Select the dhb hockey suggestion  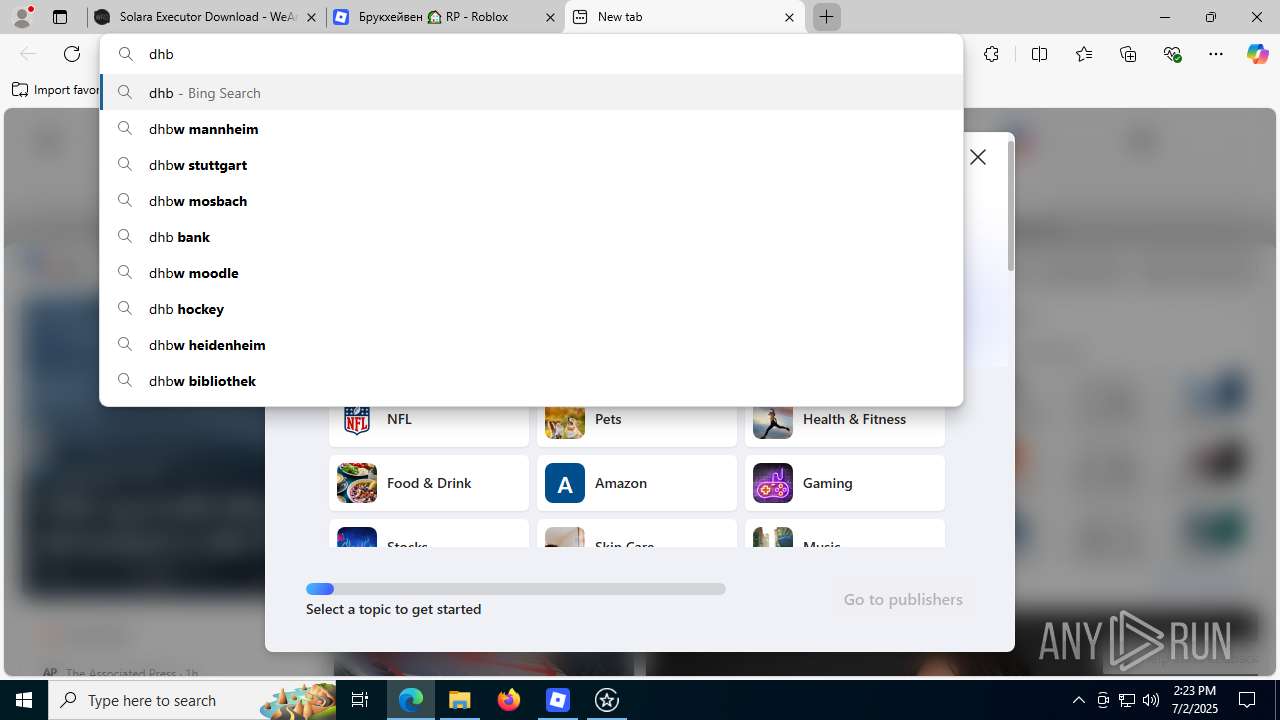pos(531,309)
